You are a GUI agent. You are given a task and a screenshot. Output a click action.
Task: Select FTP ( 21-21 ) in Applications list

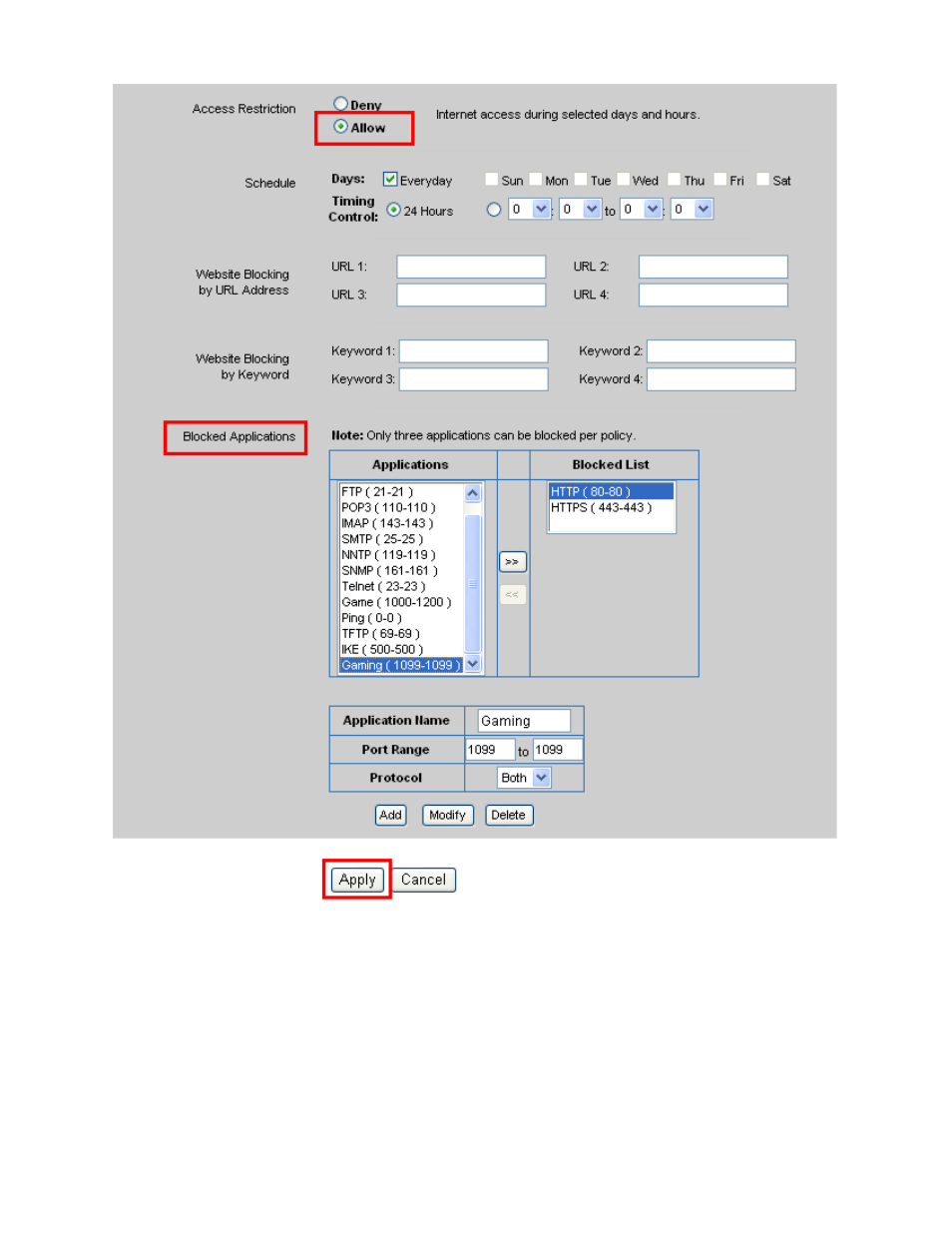[x=401, y=492]
